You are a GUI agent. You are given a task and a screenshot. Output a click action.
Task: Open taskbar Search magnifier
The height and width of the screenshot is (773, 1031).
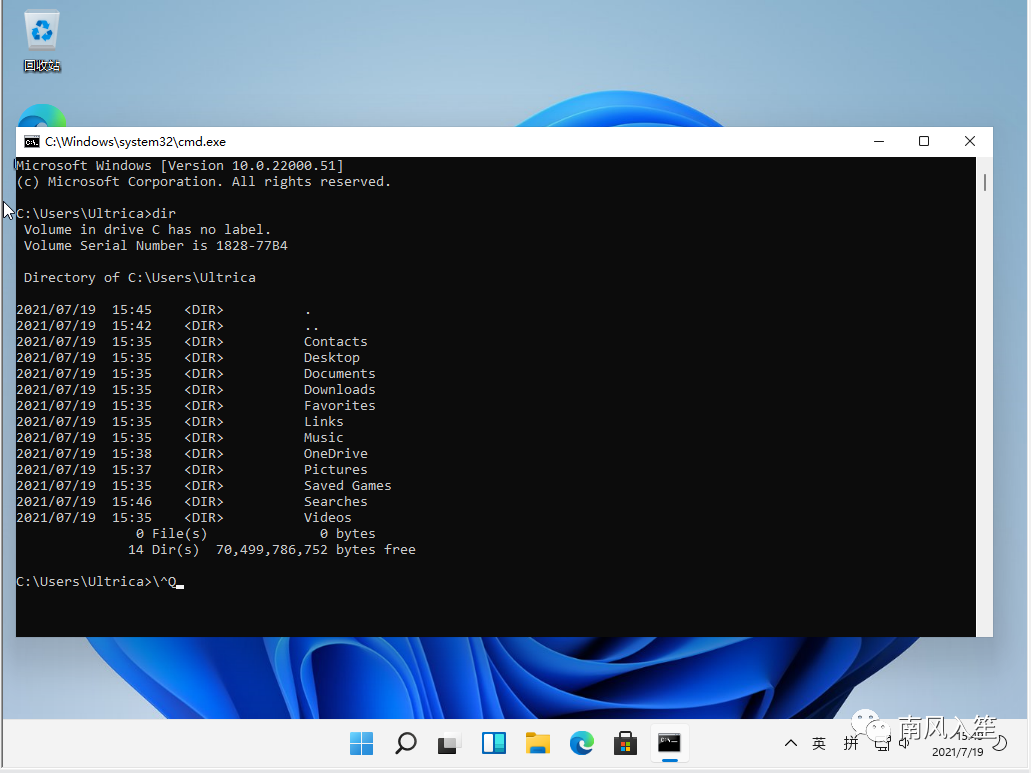coord(406,743)
